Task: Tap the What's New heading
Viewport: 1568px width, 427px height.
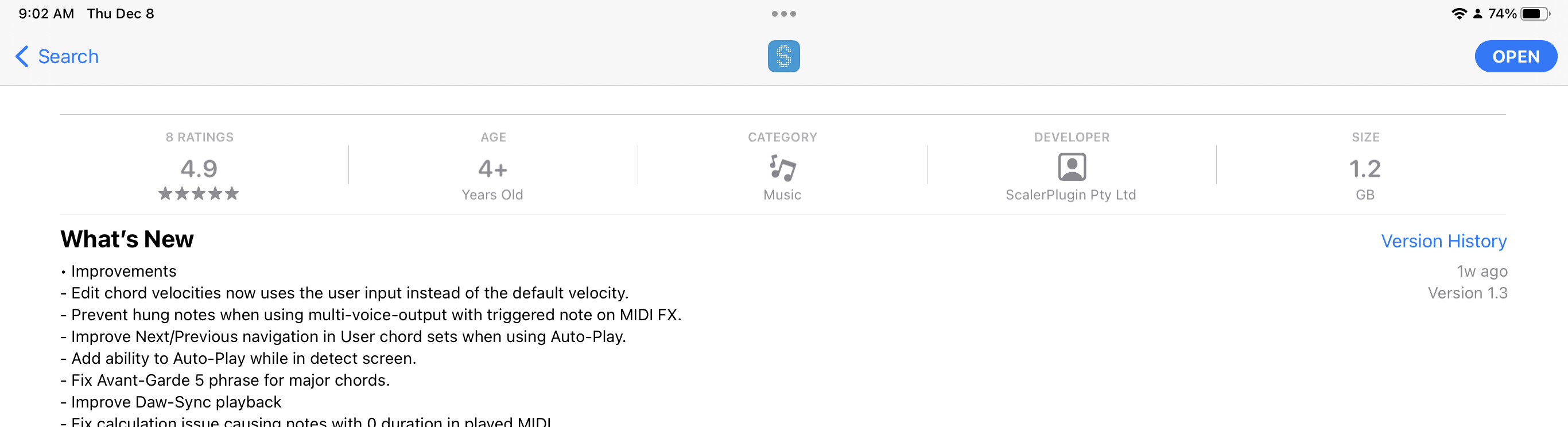Action: click(127, 240)
